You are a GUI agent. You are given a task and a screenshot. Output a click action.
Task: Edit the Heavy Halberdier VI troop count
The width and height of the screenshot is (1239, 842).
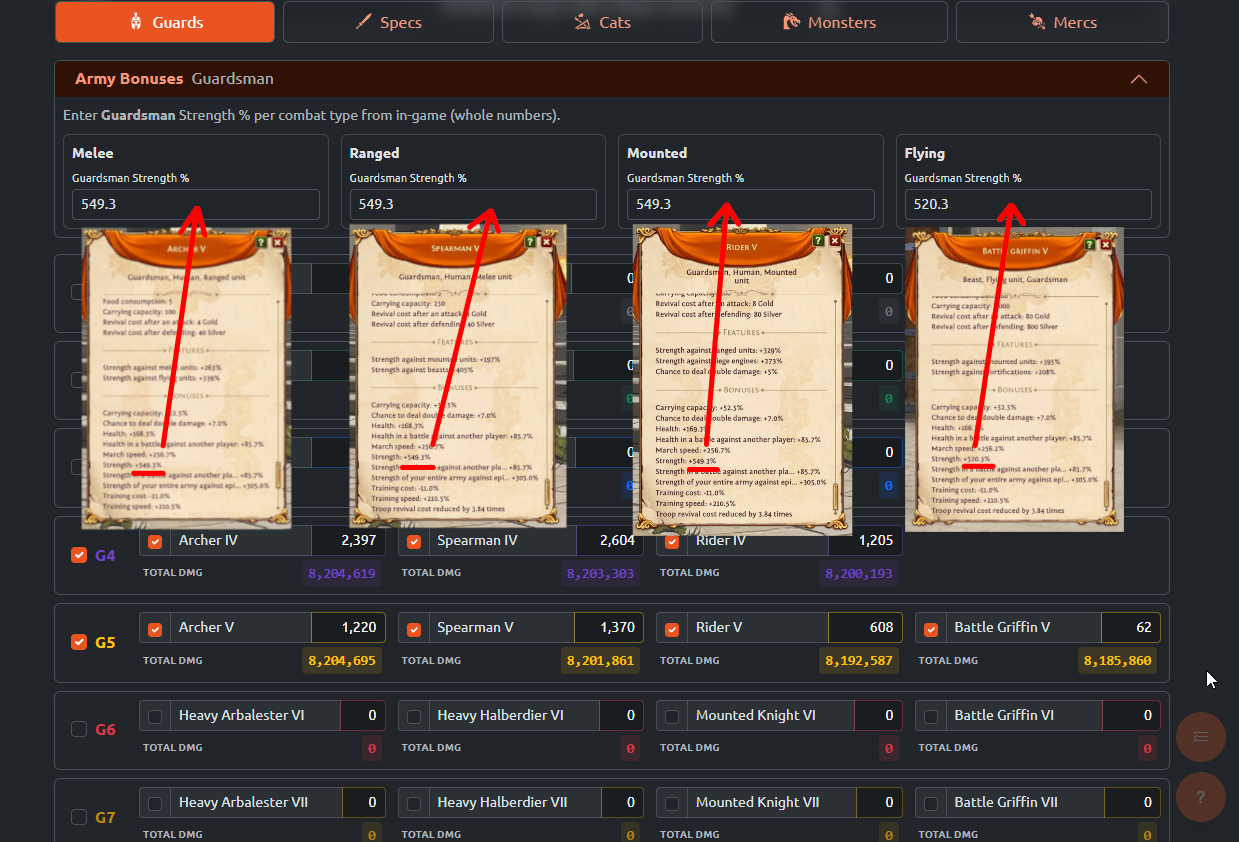point(621,715)
